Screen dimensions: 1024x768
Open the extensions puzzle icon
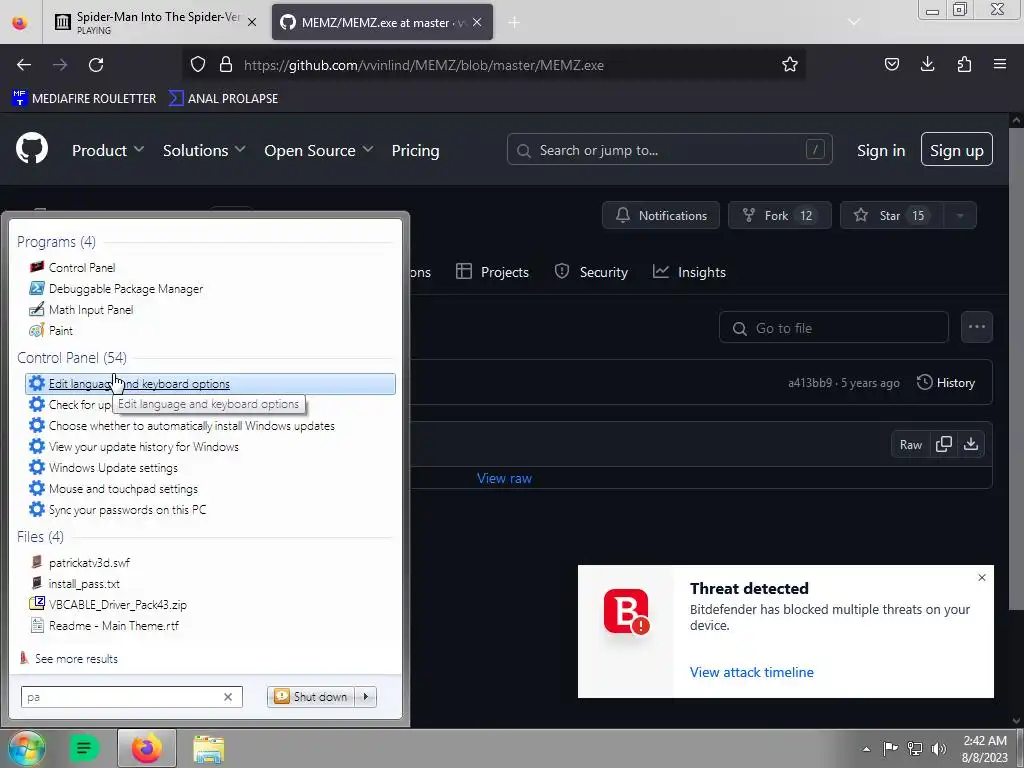pos(964,65)
